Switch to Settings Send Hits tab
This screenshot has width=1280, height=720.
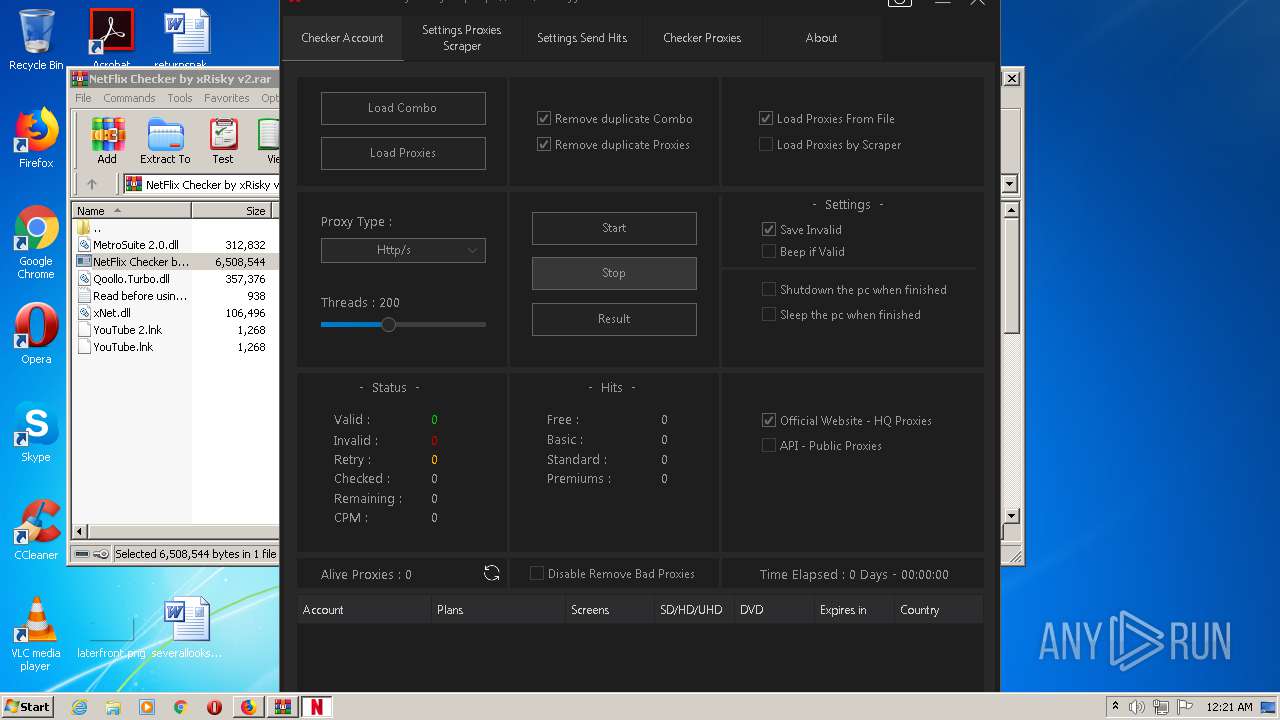click(x=582, y=38)
